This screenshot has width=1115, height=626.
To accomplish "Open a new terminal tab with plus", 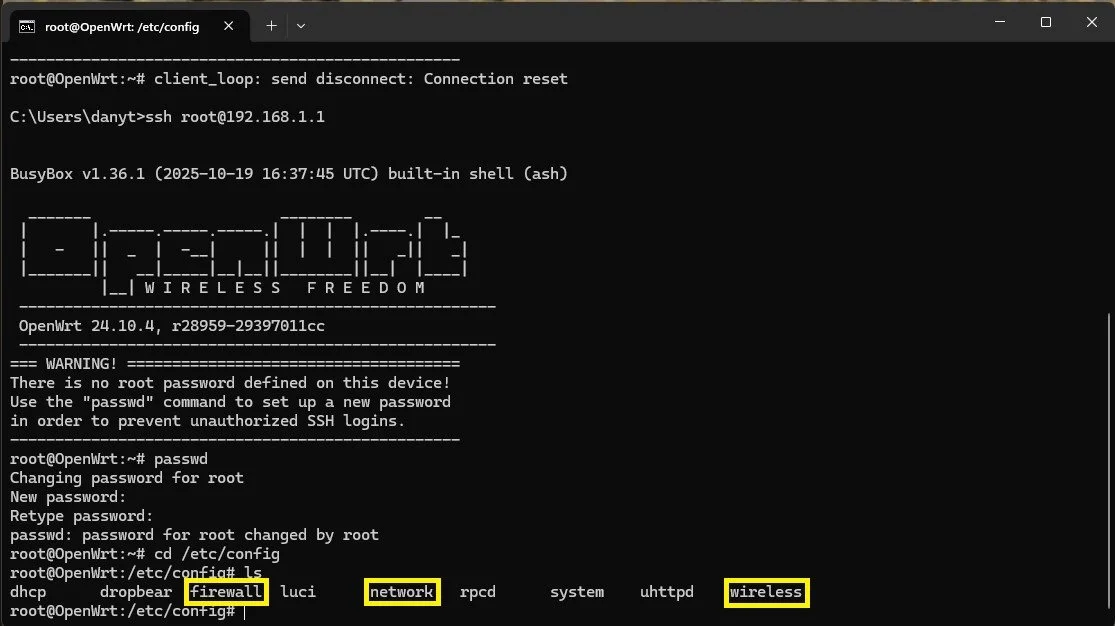I will click(x=271, y=26).
